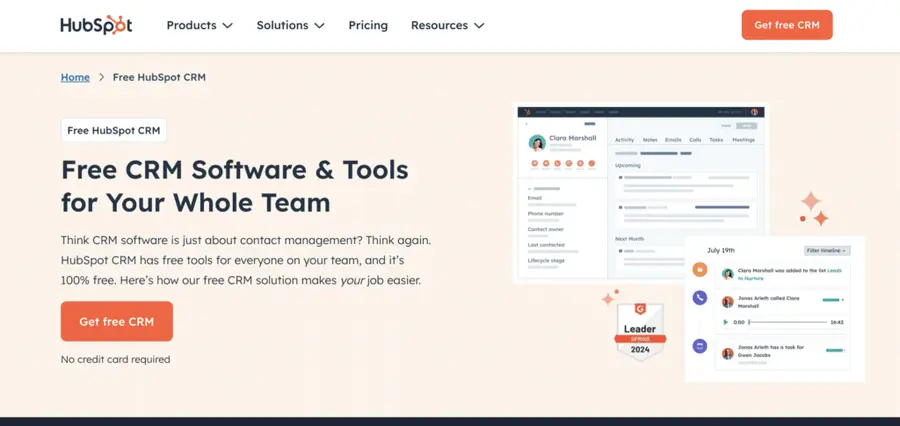Screen dimensions: 900x426
Task: Expand the Solutions navigation menu
Action: tap(290, 25)
